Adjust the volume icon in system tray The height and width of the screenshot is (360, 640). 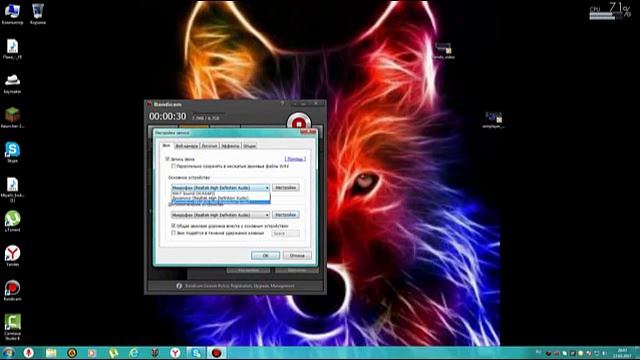coord(604,353)
